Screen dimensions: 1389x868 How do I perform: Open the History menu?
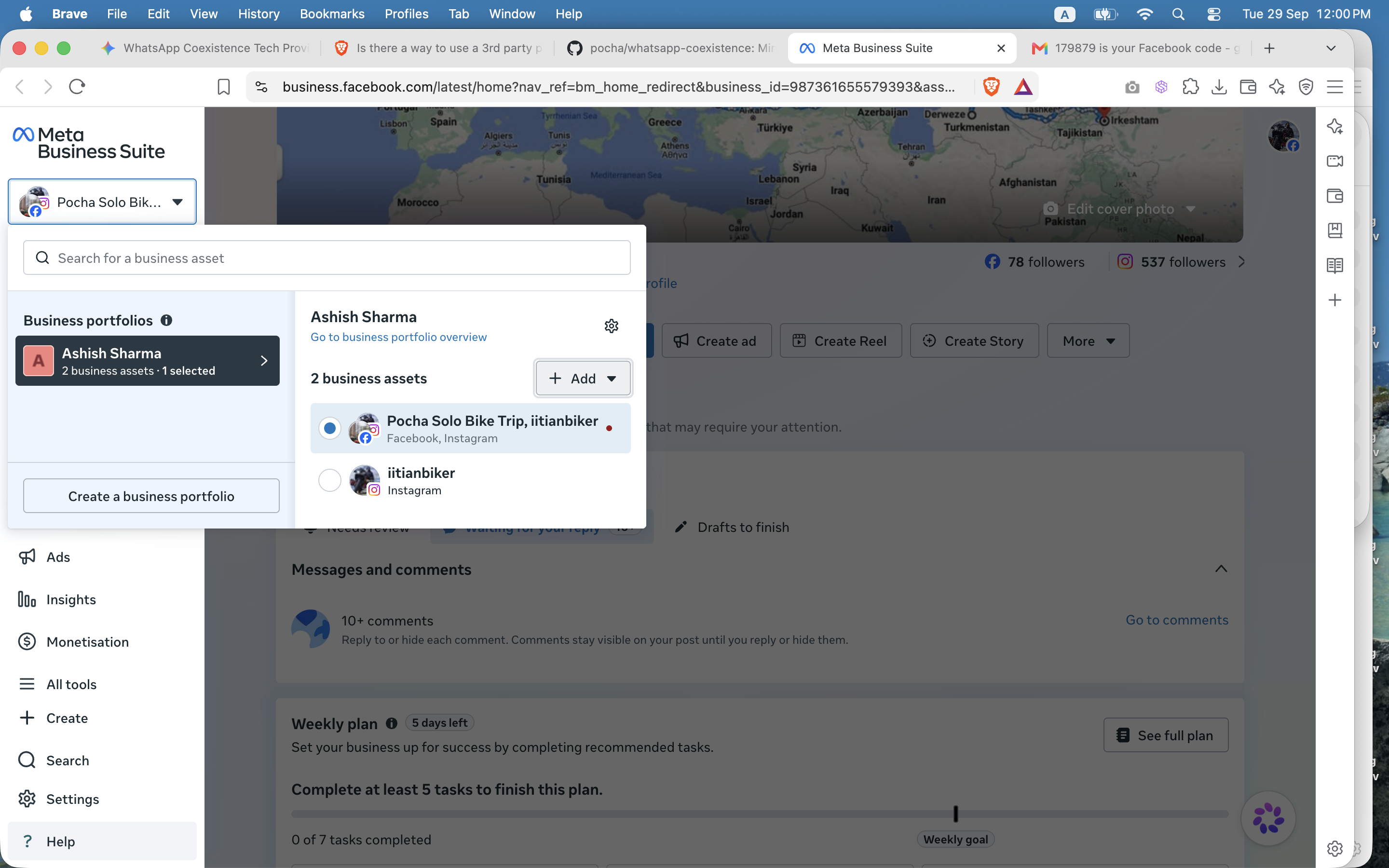coord(259,14)
